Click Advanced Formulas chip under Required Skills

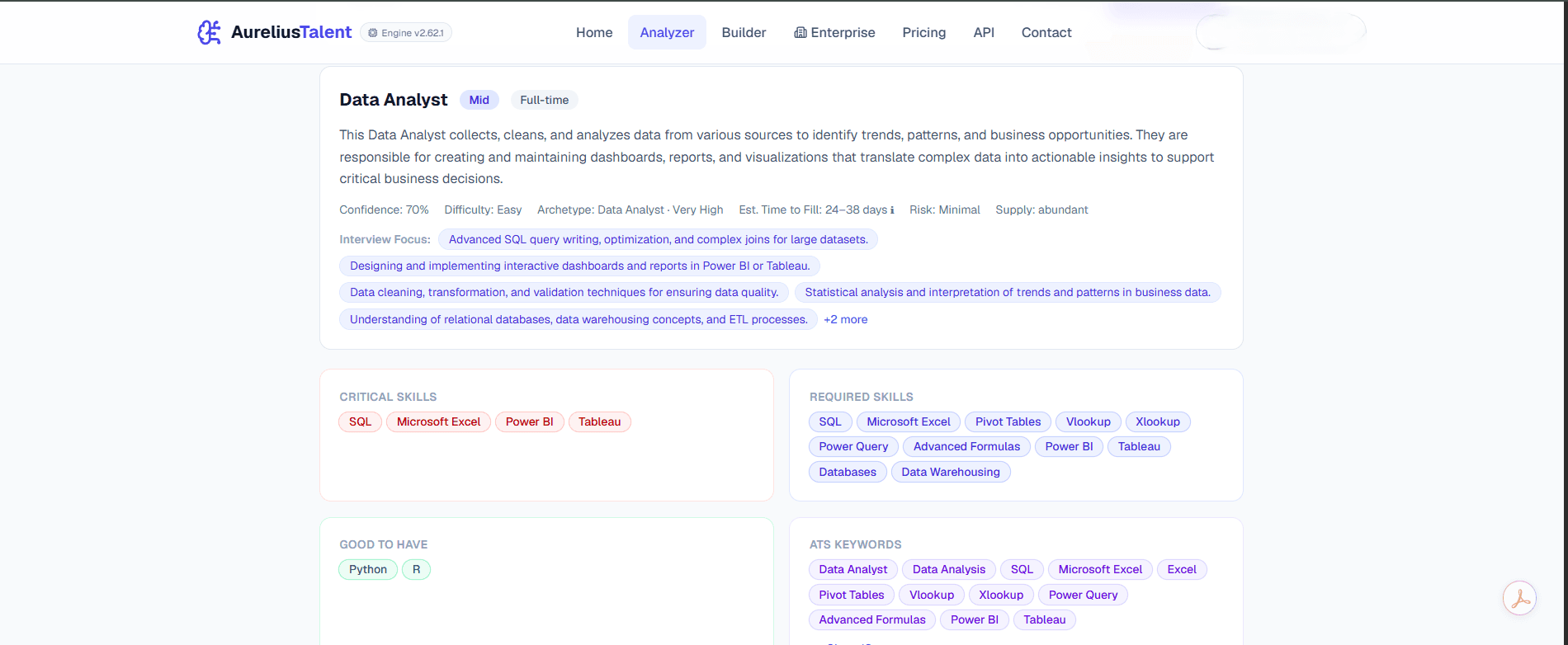pos(966,446)
